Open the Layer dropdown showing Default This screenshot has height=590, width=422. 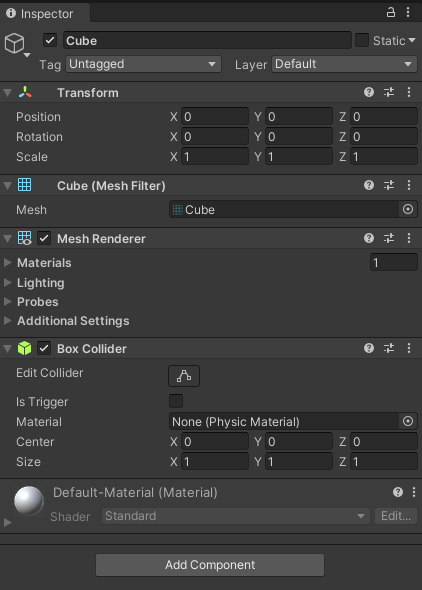(344, 64)
